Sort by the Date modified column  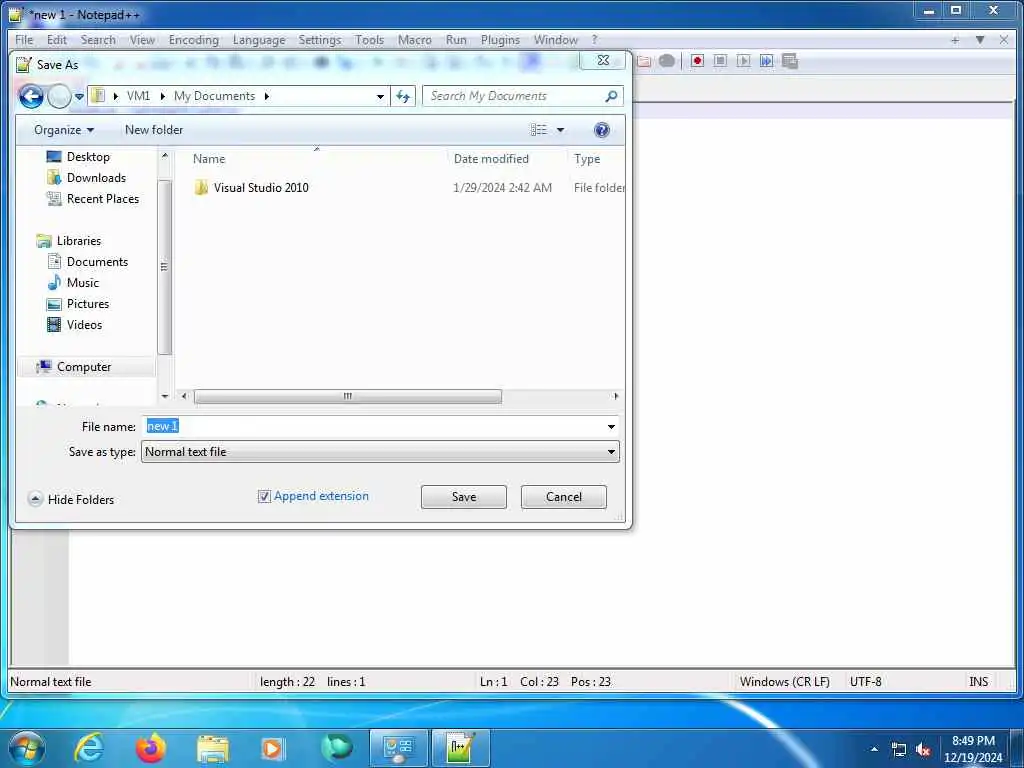click(x=491, y=159)
